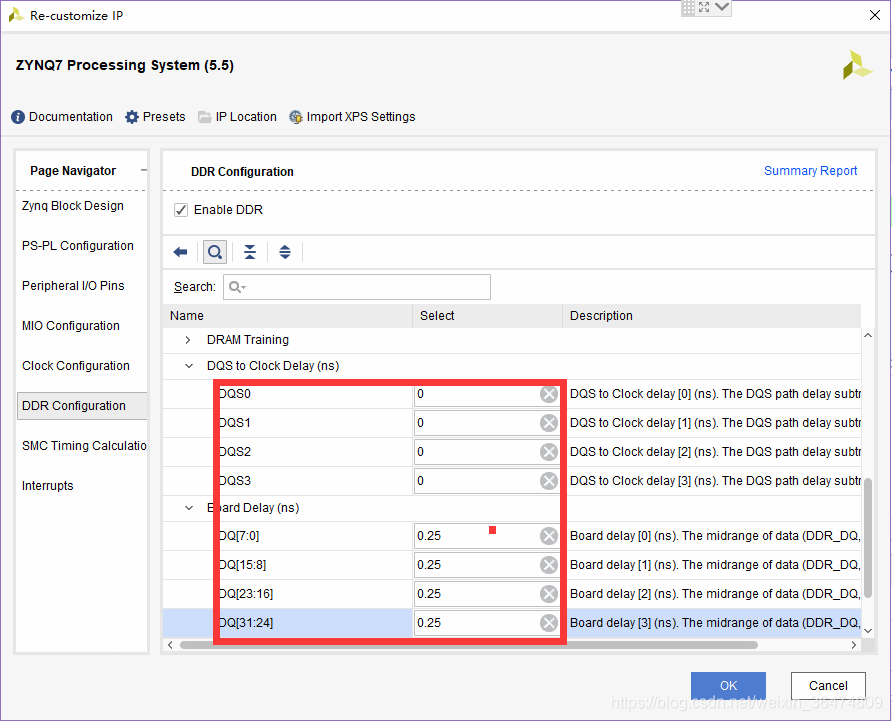Clear the DQ[7:0] board delay value
This screenshot has height=721, width=892.
click(x=549, y=536)
